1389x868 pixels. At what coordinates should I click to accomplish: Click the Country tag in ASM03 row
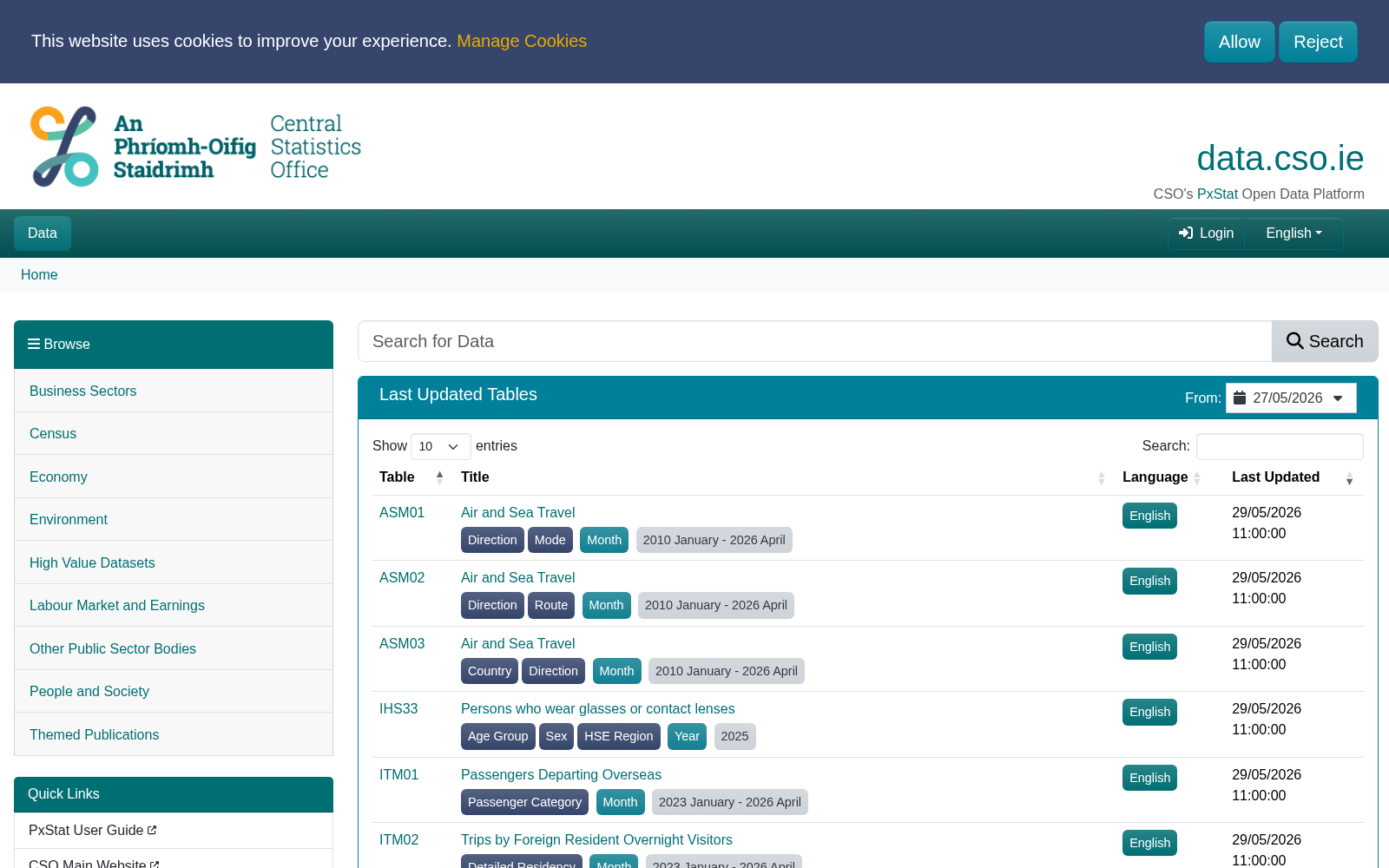tap(490, 671)
